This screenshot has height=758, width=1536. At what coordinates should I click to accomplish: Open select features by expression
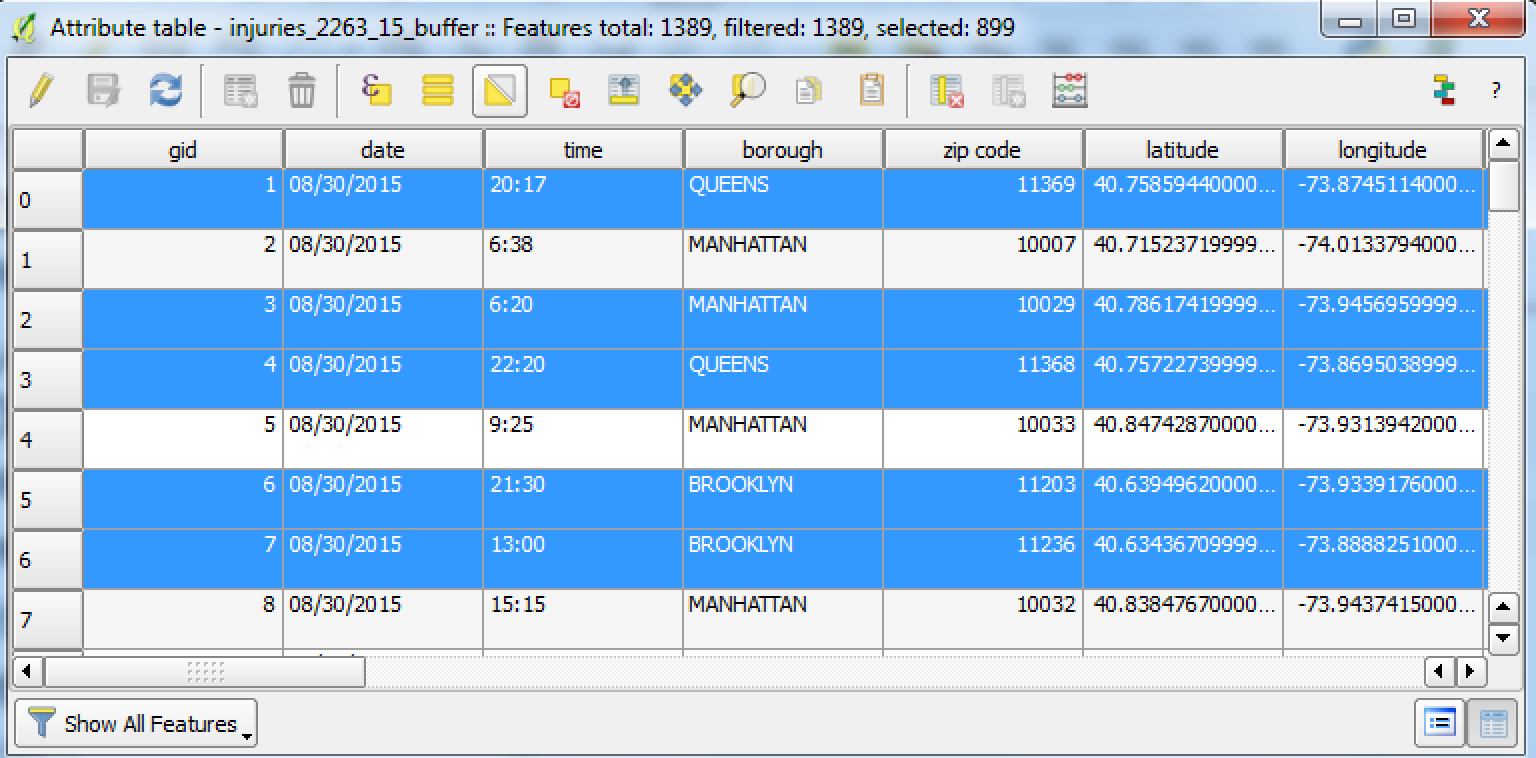pyautogui.click(x=376, y=91)
